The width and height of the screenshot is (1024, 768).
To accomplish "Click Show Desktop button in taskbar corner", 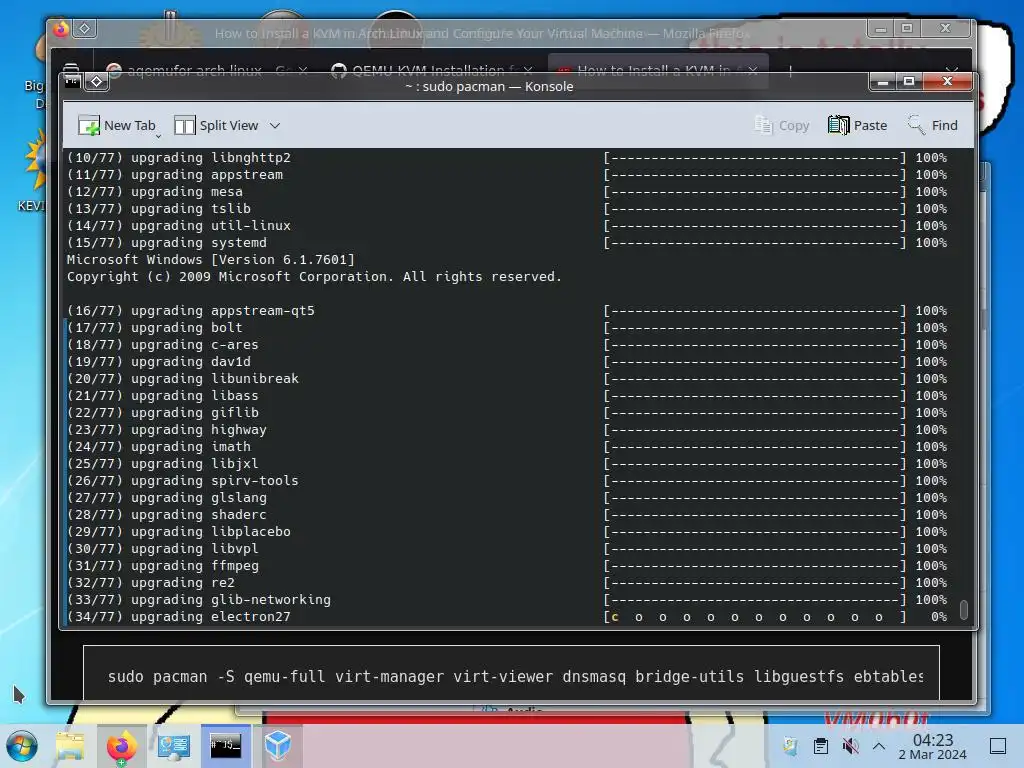I will (998, 746).
